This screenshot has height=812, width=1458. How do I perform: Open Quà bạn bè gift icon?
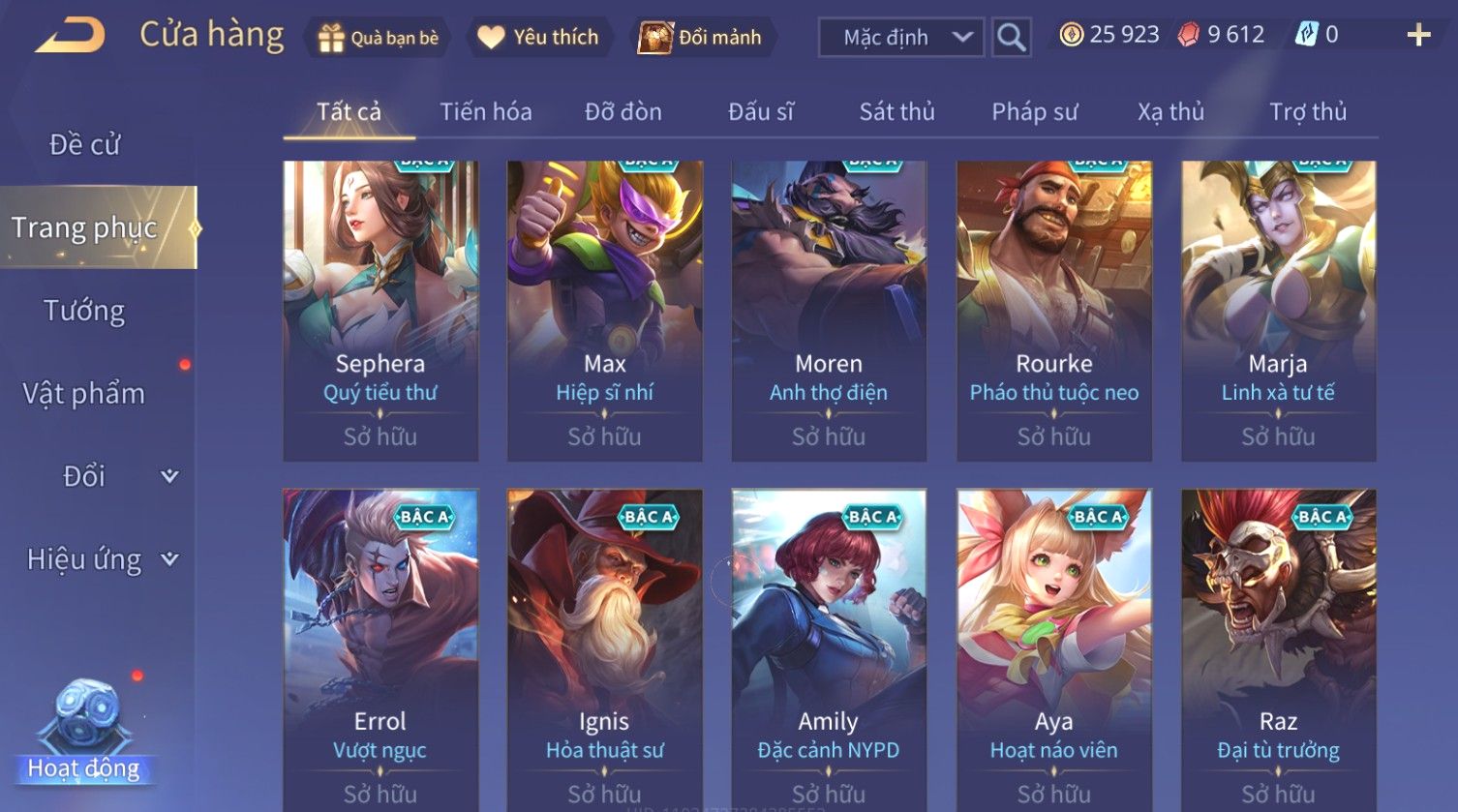pyautogui.click(x=331, y=38)
